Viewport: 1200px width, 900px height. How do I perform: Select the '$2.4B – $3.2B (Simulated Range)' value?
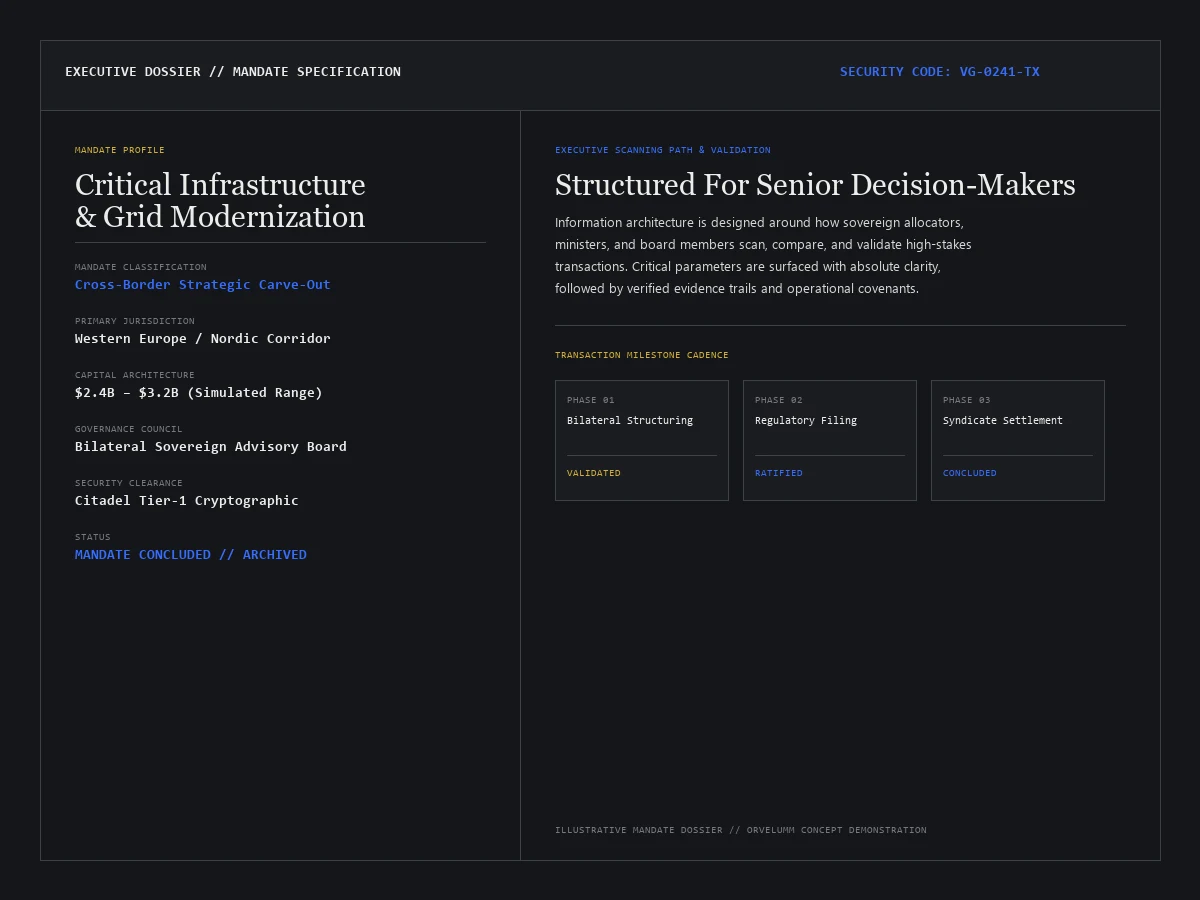199,393
